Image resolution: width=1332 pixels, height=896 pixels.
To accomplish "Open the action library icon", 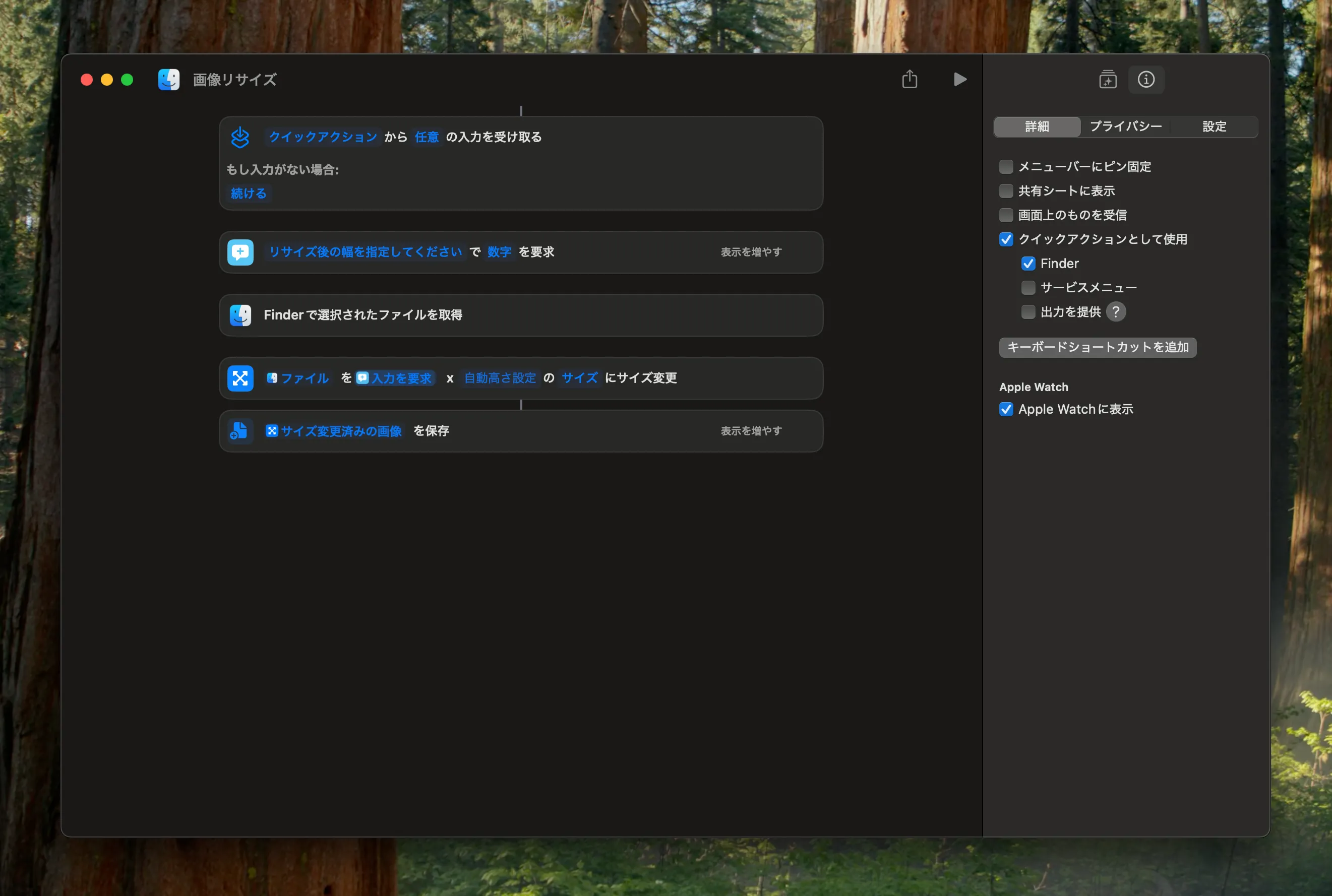I will [1108, 80].
